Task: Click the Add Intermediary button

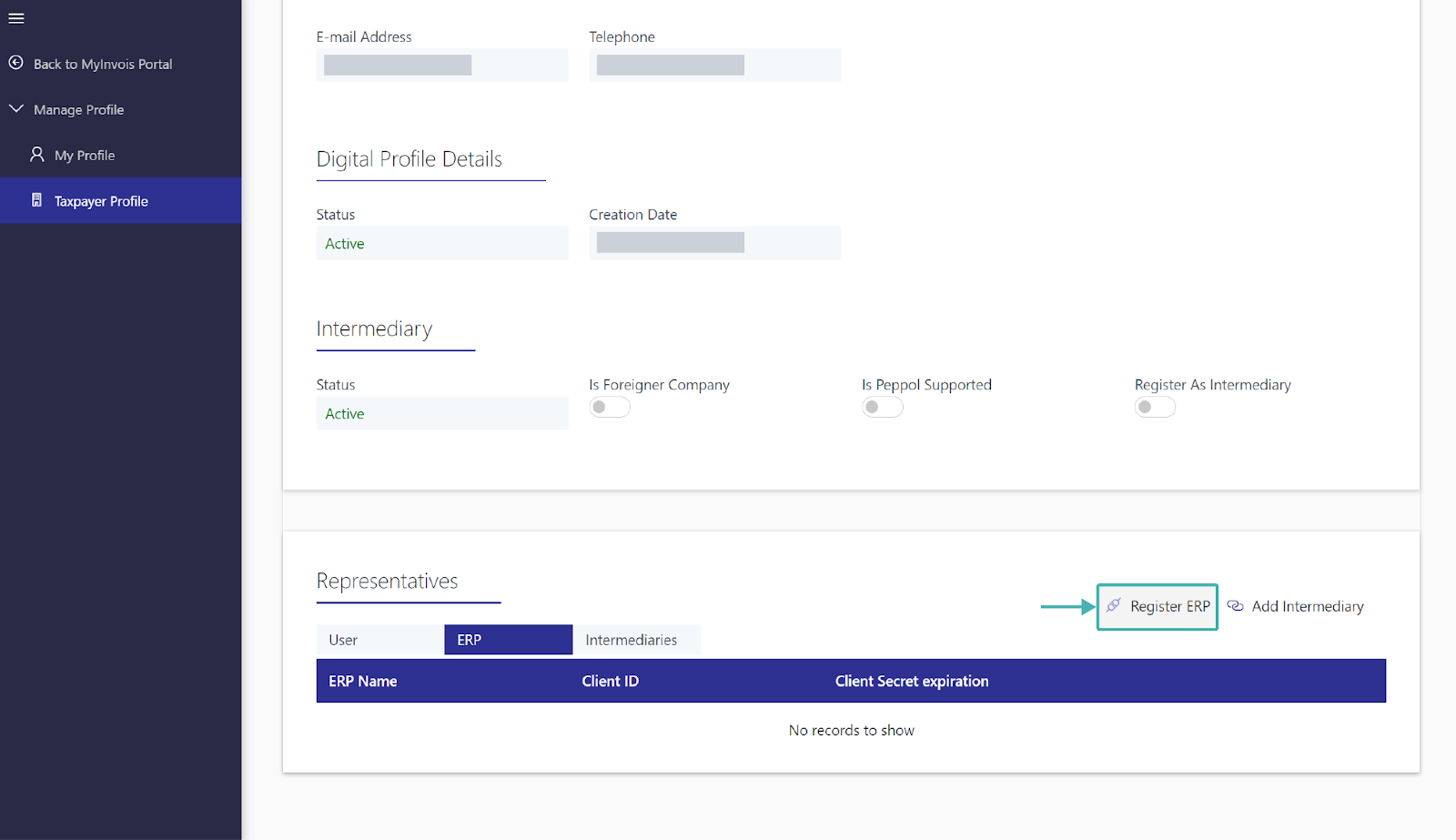Action: tap(1296, 606)
